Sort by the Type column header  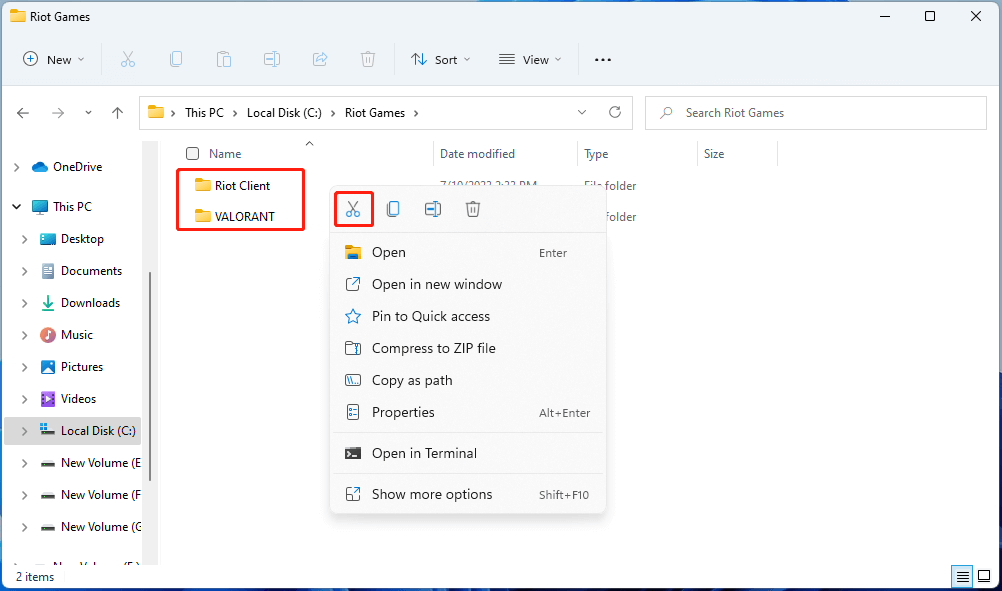click(x=596, y=154)
